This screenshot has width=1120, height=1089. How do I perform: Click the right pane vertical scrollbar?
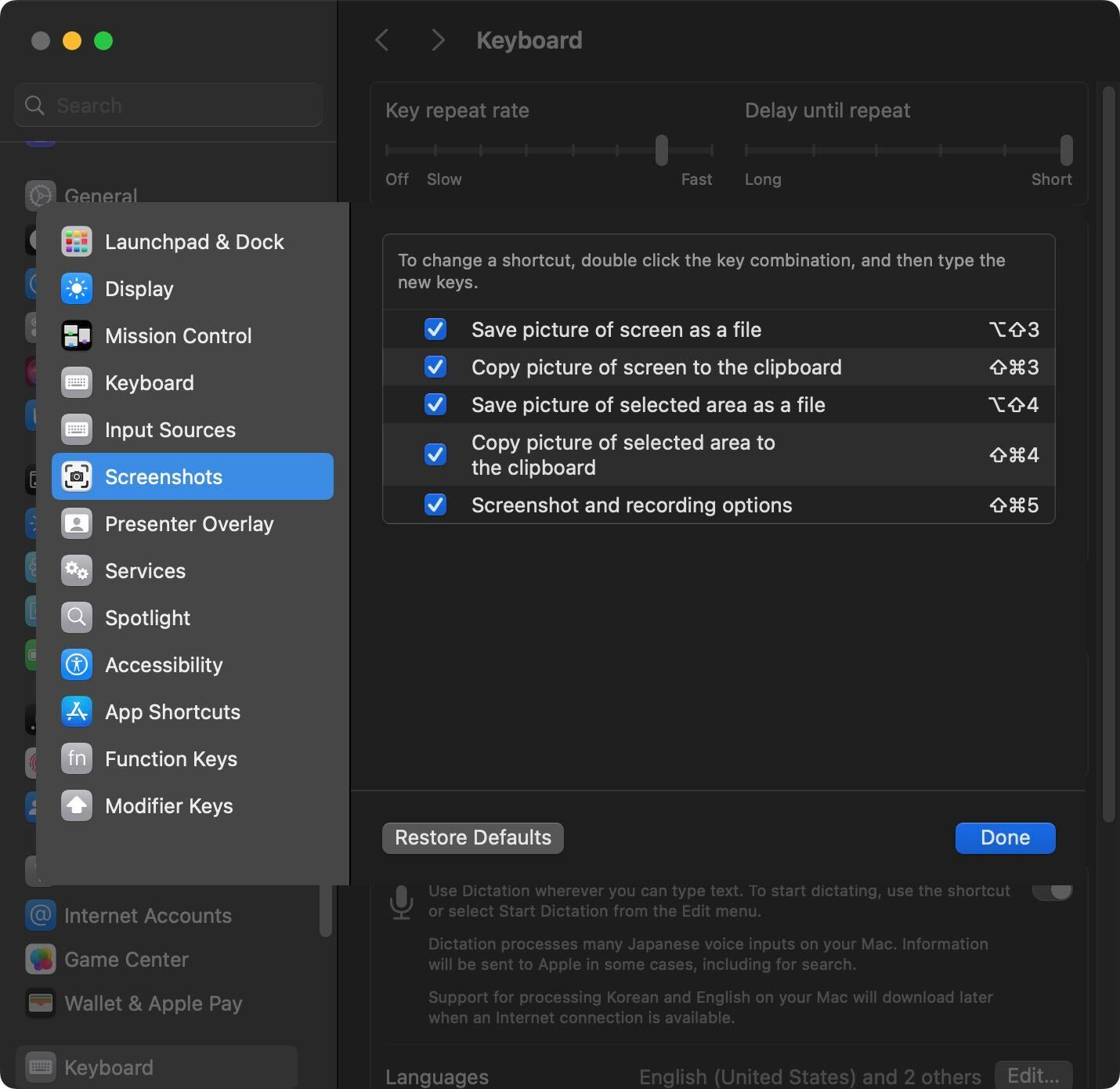(1108, 454)
